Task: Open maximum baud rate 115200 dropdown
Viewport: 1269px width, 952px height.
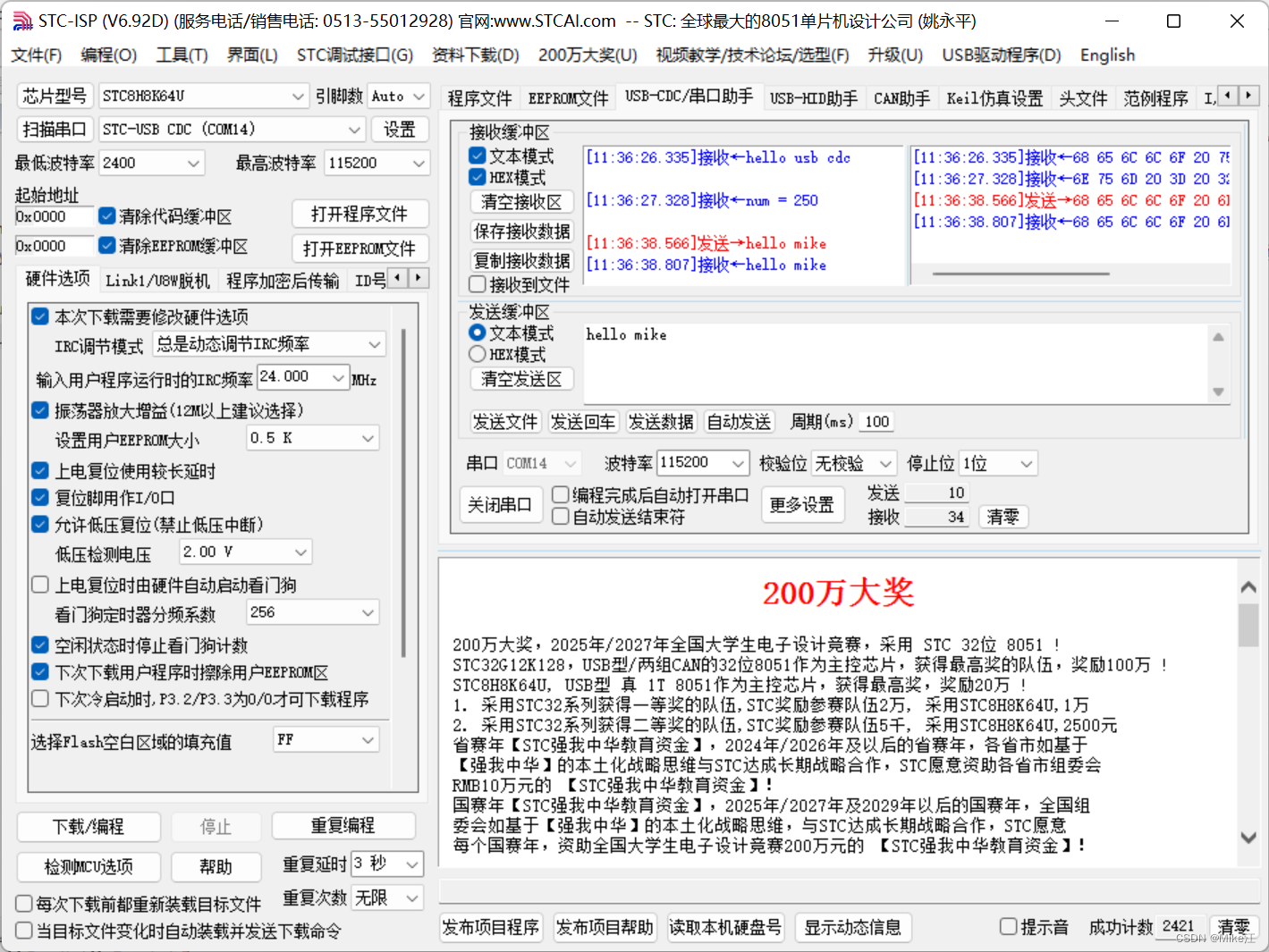Action: (x=376, y=163)
